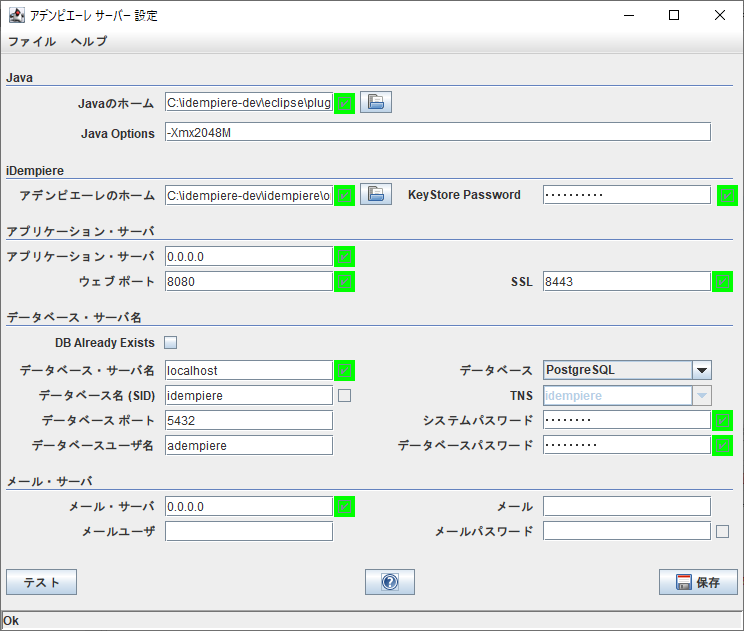Open the ファイル menu
This screenshot has height=631, width=744.
pyautogui.click(x=32, y=41)
